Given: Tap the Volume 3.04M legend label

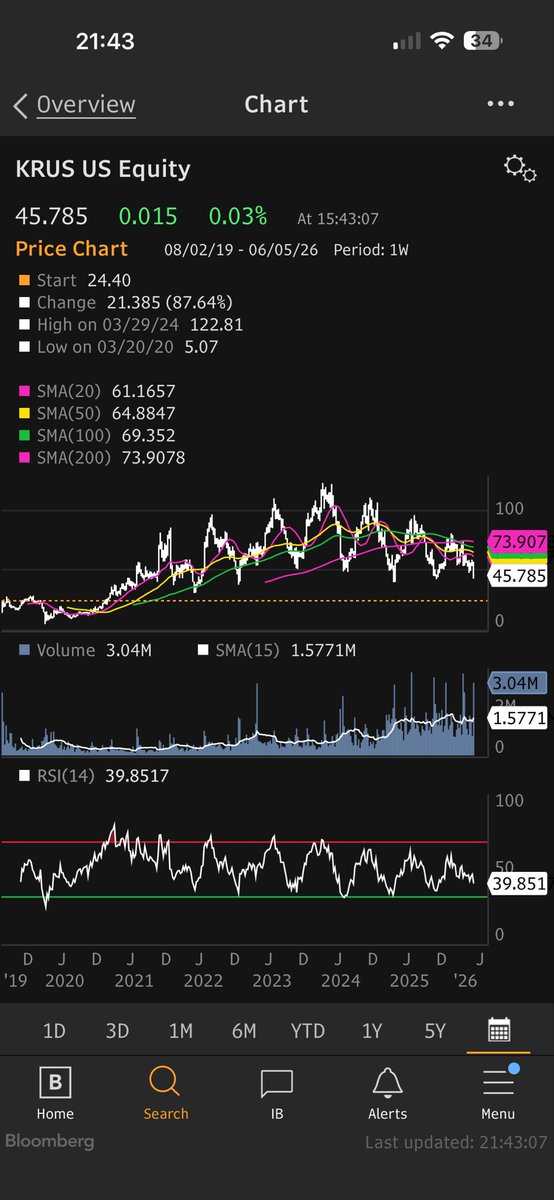Looking at the screenshot, I should [85, 651].
